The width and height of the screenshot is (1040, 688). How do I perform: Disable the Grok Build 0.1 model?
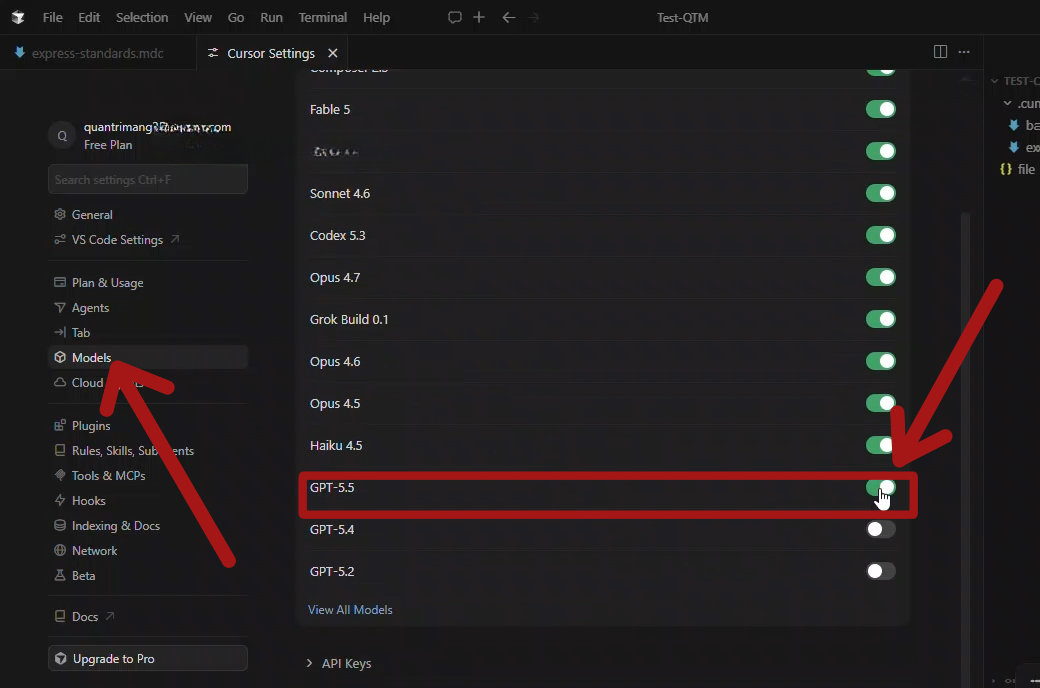[x=880, y=319]
